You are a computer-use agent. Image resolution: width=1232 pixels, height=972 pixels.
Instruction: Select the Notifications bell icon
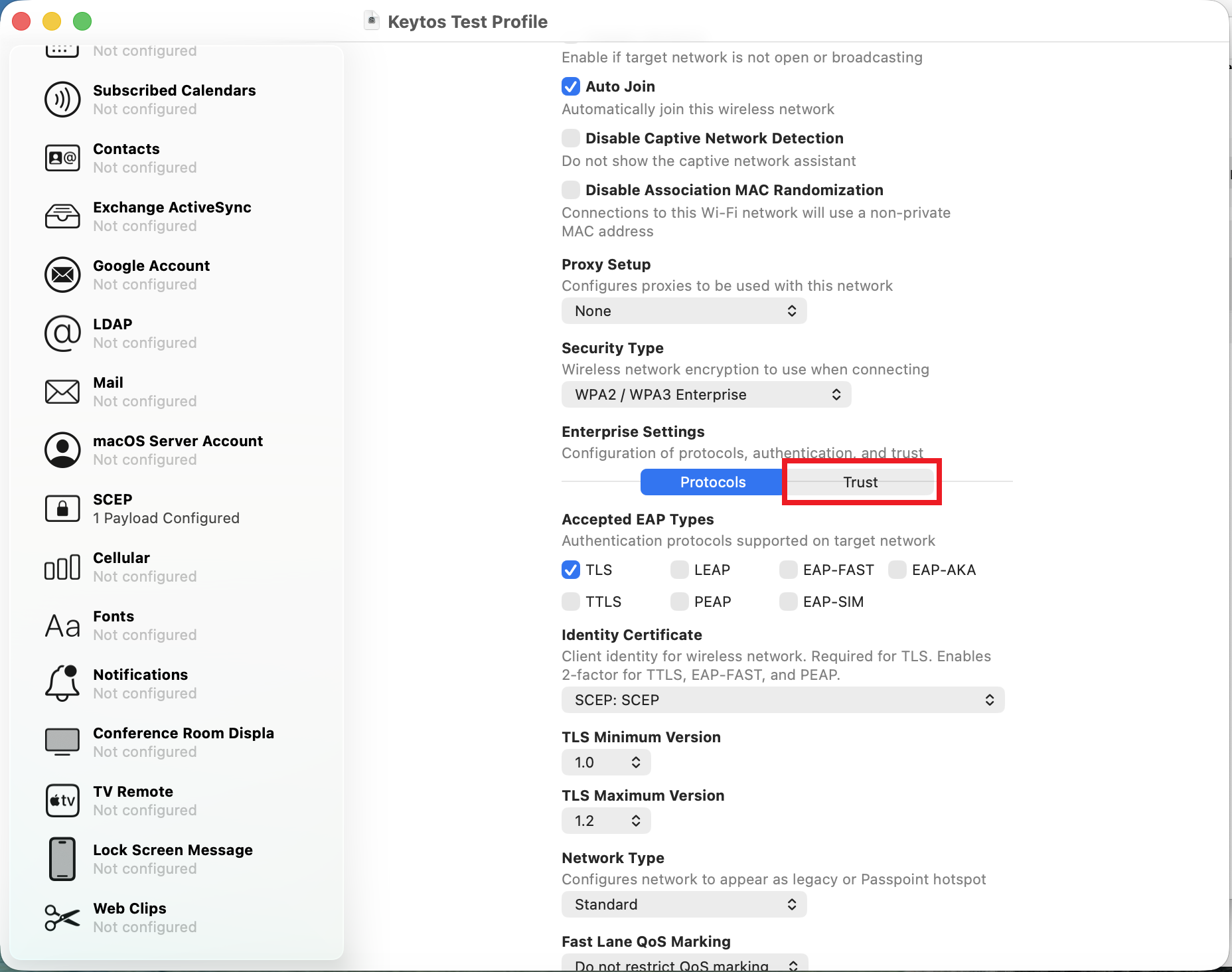[x=62, y=684]
